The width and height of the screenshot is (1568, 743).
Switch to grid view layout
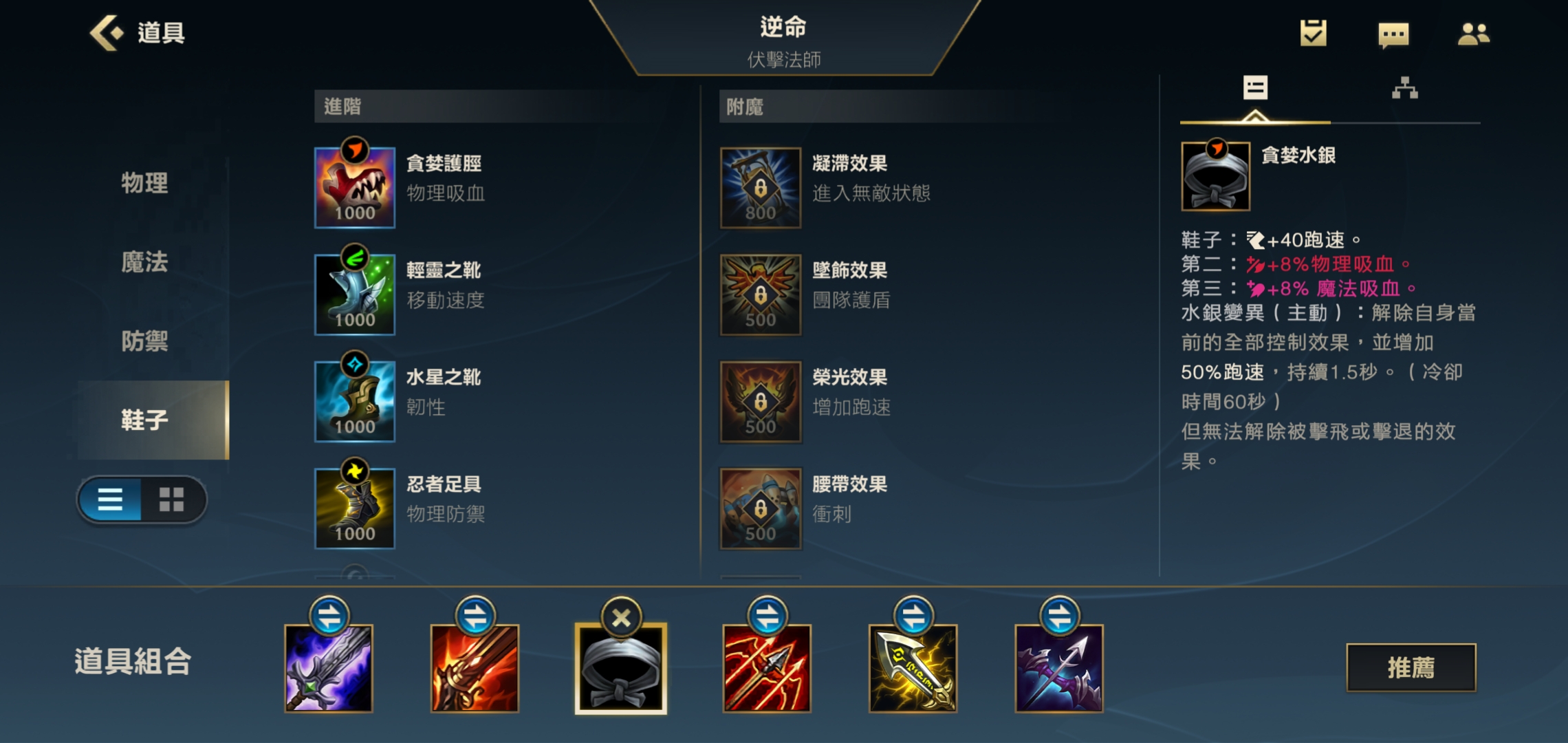pyautogui.click(x=172, y=499)
